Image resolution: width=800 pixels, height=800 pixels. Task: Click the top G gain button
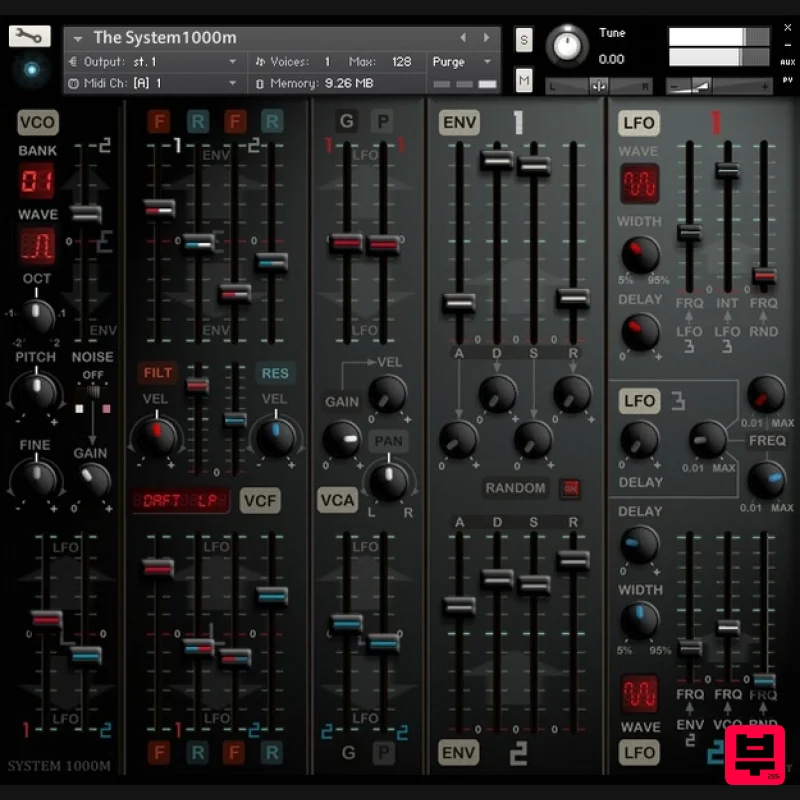point(346,121)
